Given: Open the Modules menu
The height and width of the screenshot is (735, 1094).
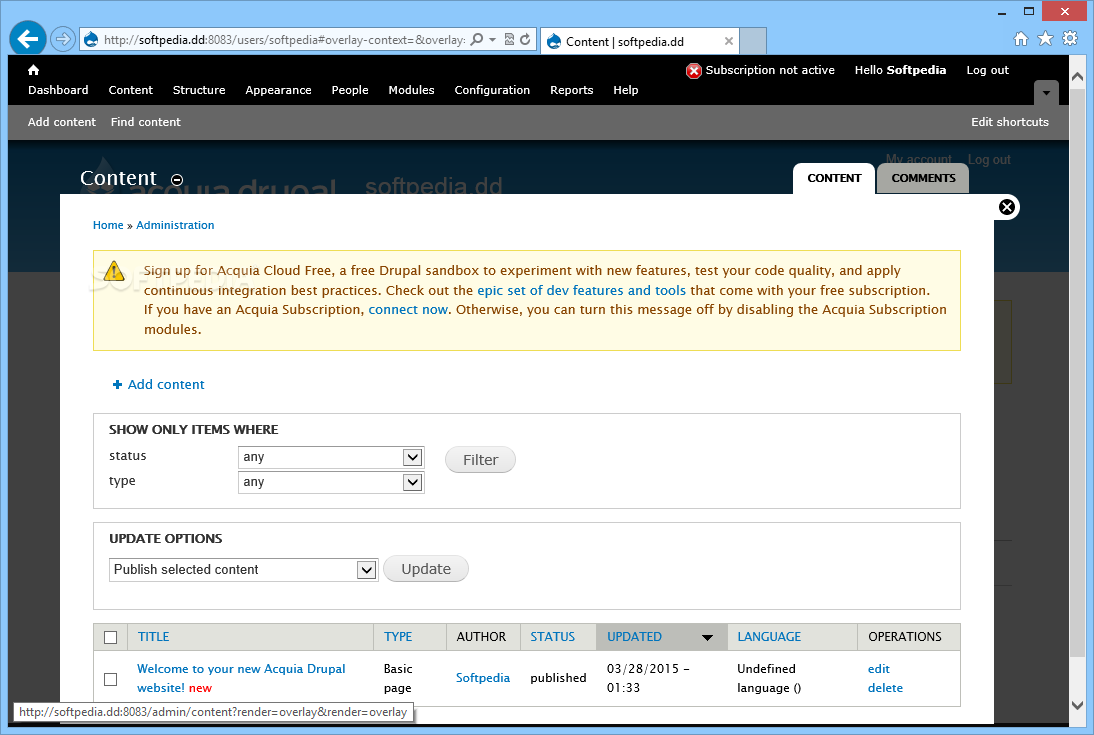Looking at the screenshot, I should (411, 90).
